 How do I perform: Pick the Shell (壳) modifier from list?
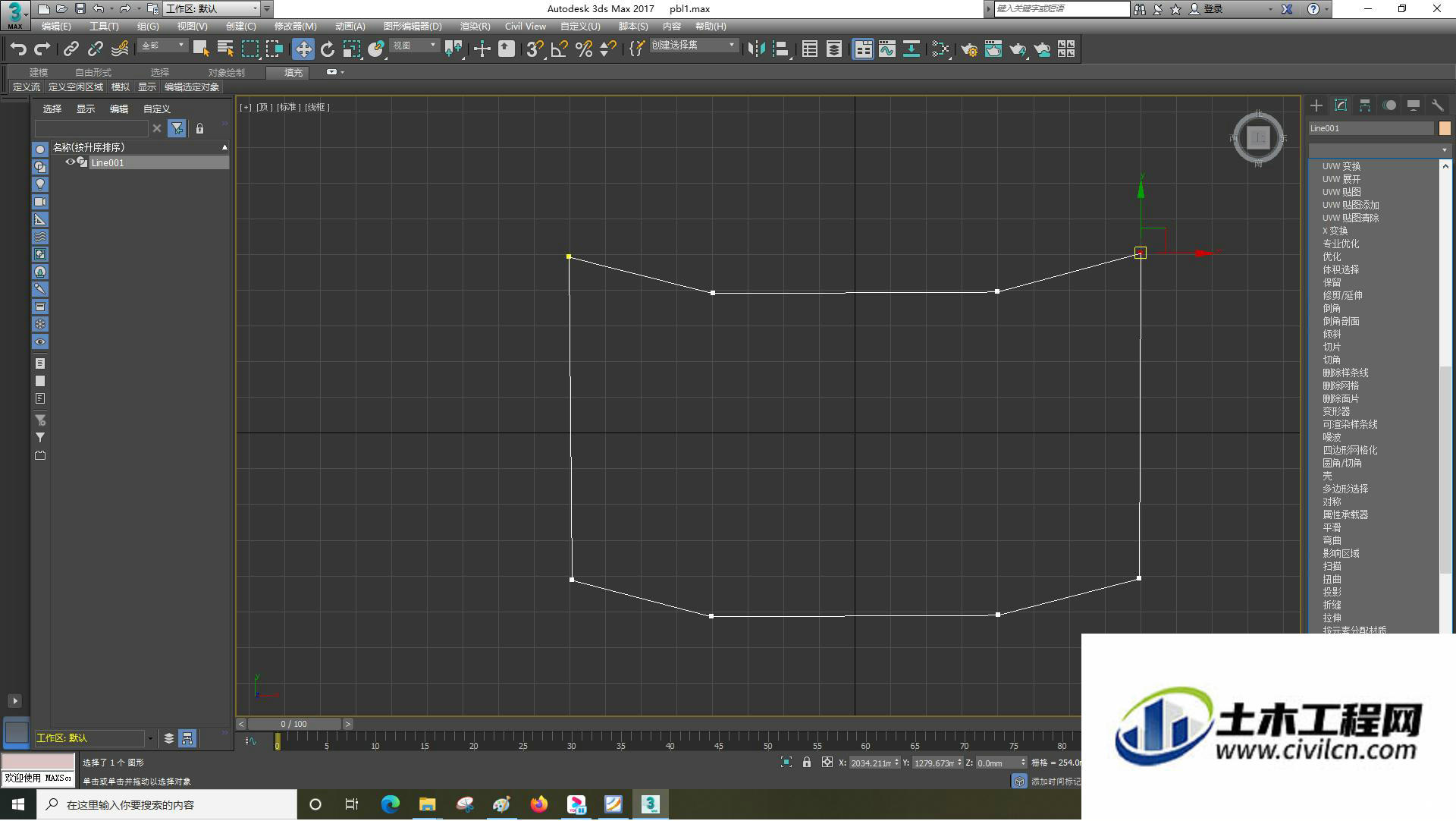[1327, 477]
